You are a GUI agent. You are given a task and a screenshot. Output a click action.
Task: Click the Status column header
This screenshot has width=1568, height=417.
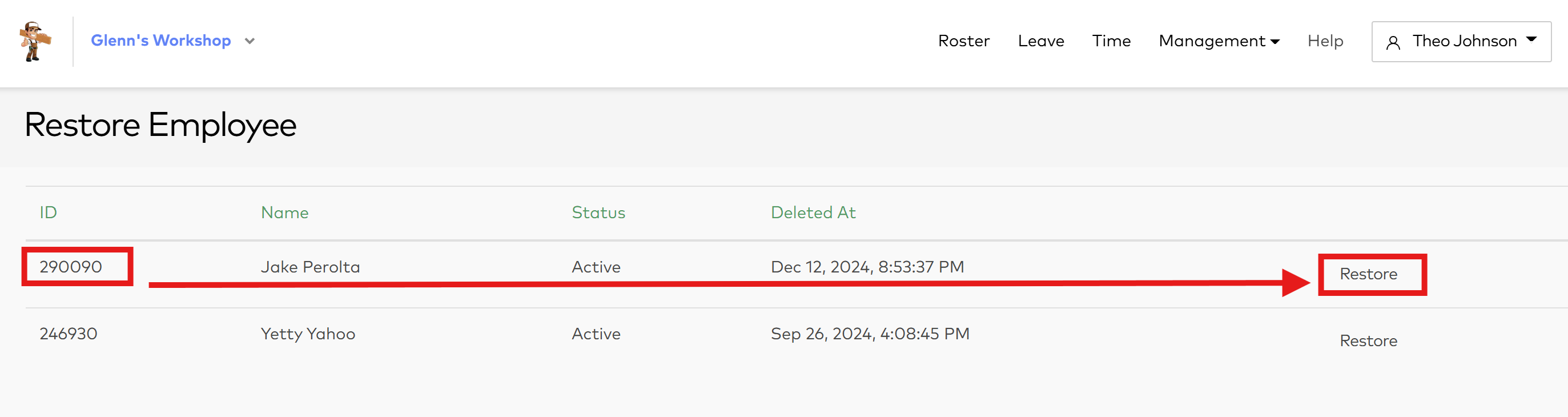(x=598, y=212)
